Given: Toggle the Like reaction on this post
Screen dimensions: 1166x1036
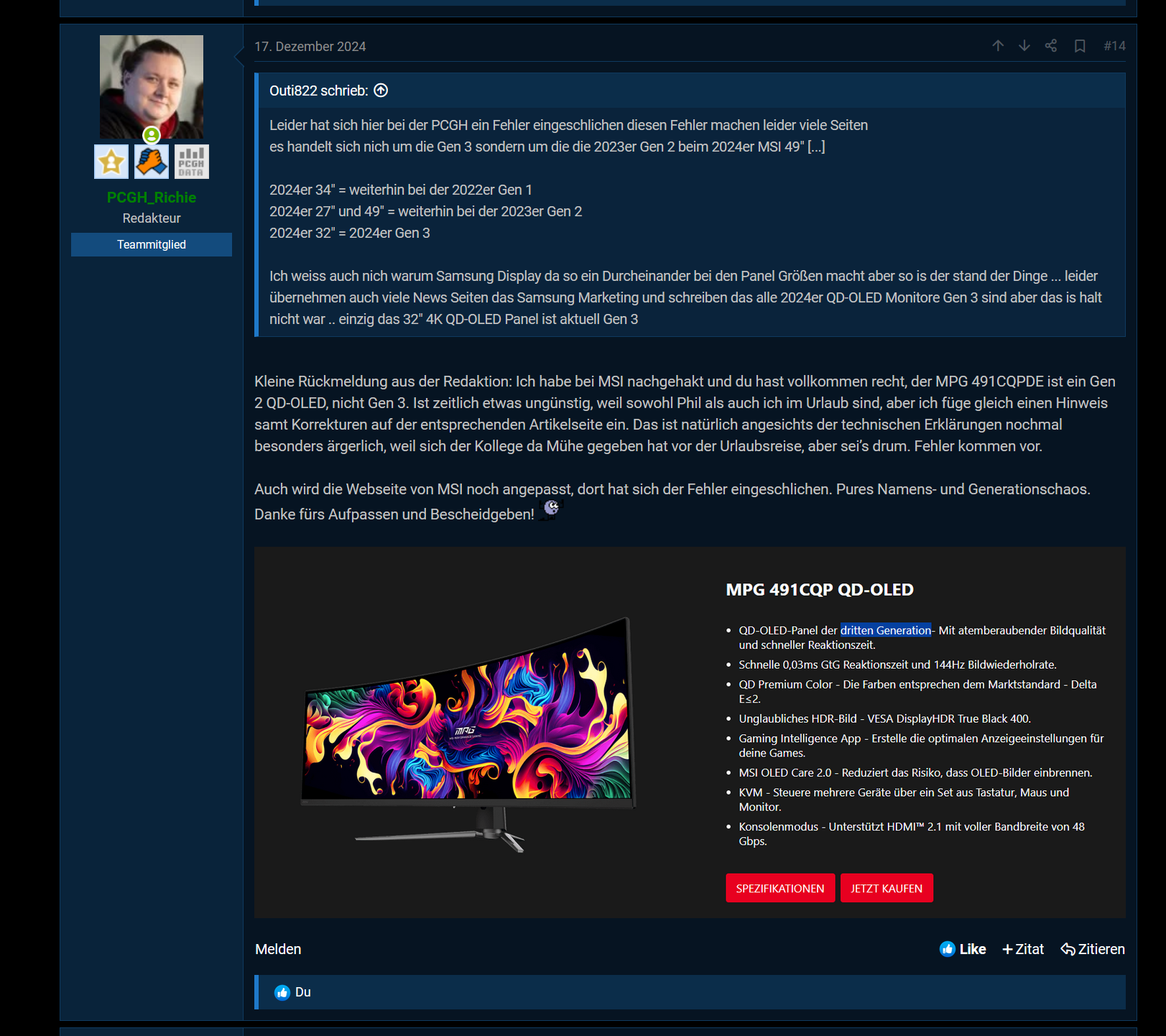Looking at the screenshot, I should point(971,949).
